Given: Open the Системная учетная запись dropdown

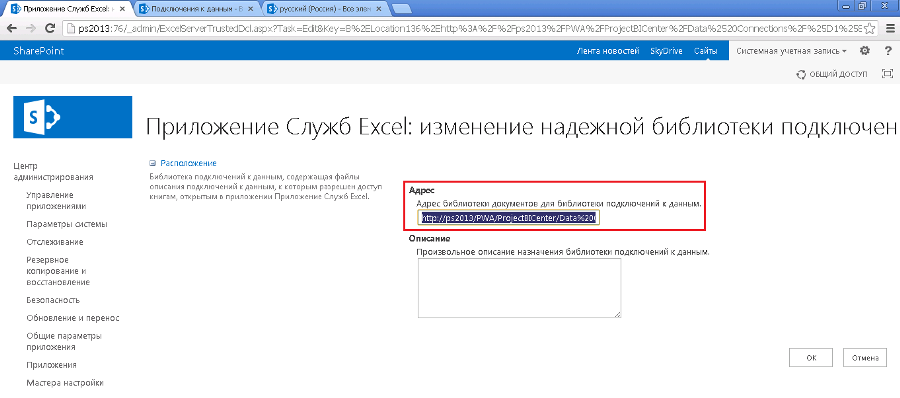Looking at the screenshot, I should [792, 51].
